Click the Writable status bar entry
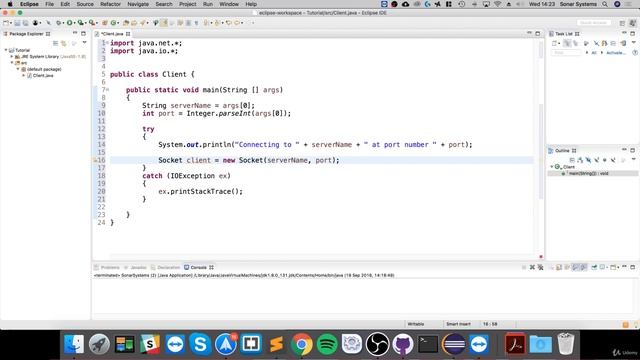 (416, 324)
